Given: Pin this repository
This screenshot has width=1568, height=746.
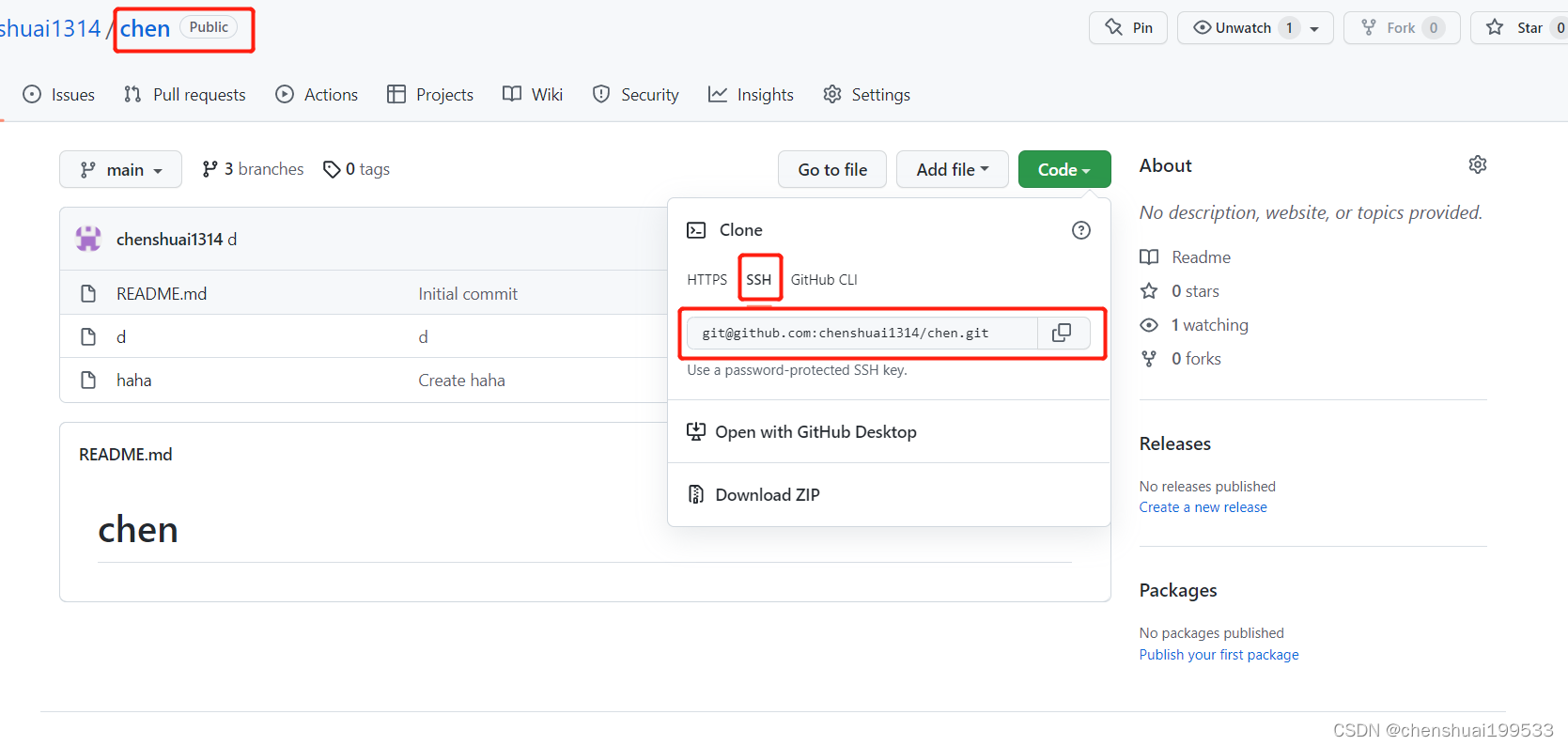Looking at the screenshot, I should [1128, 28].
